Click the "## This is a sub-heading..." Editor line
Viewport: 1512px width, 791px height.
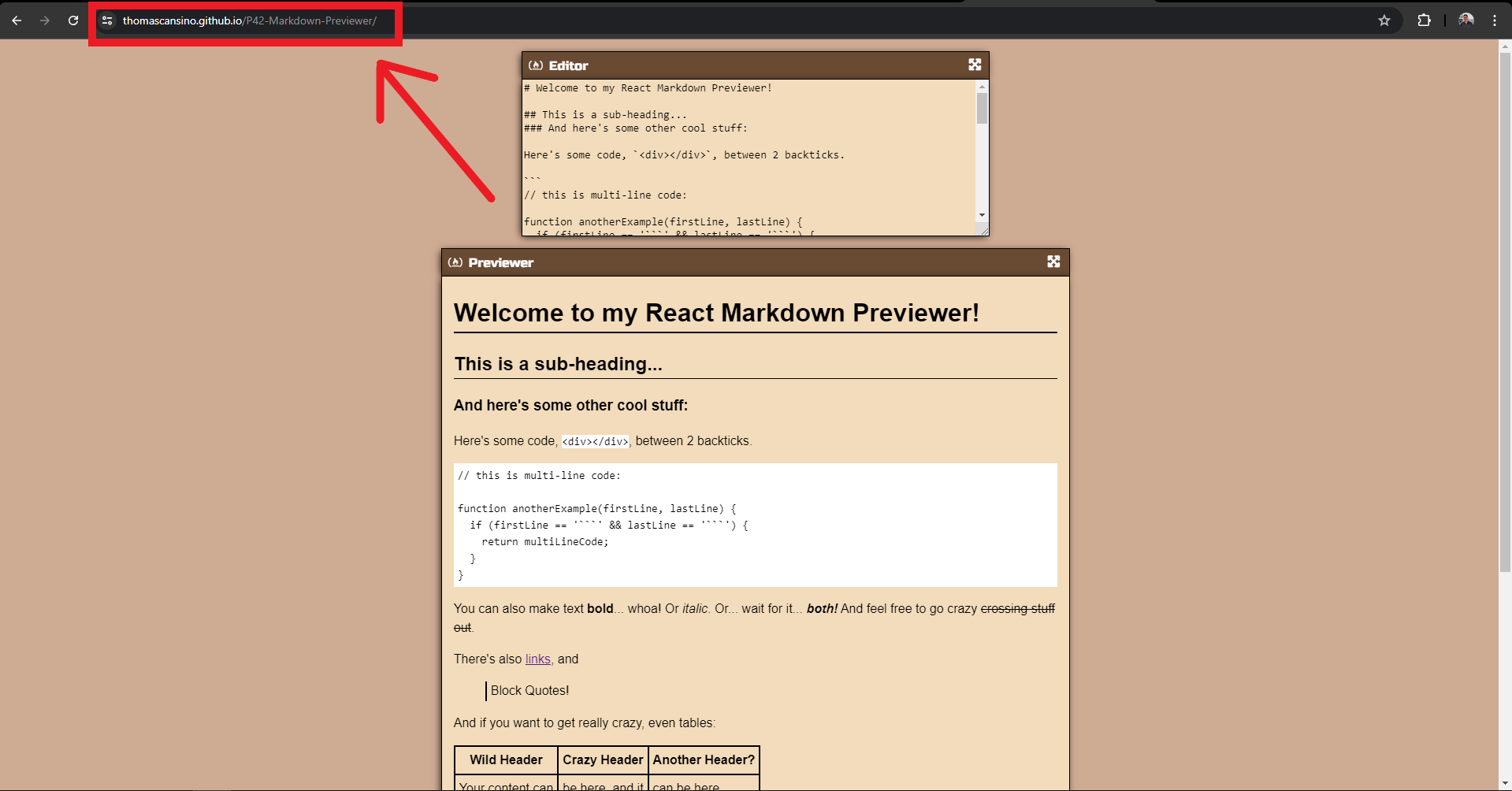(x=605, y=115)
